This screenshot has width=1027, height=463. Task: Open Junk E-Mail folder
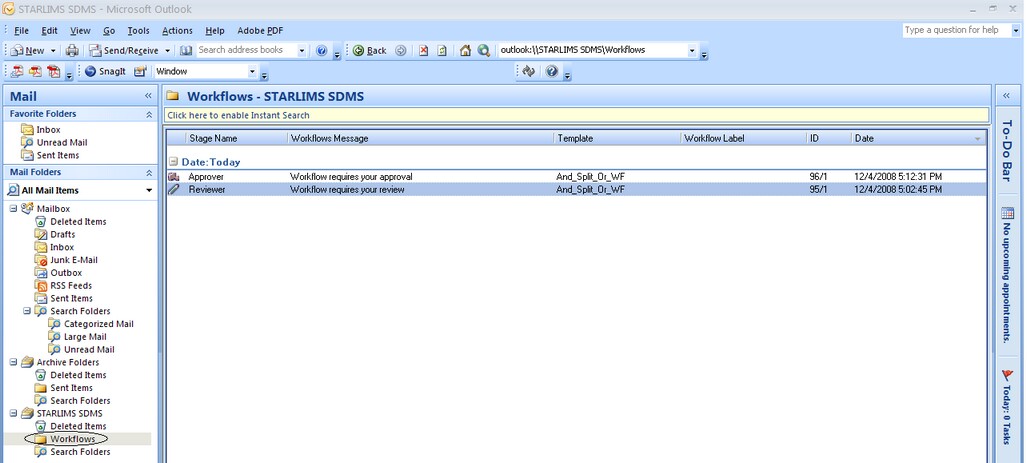click(73, 260)
